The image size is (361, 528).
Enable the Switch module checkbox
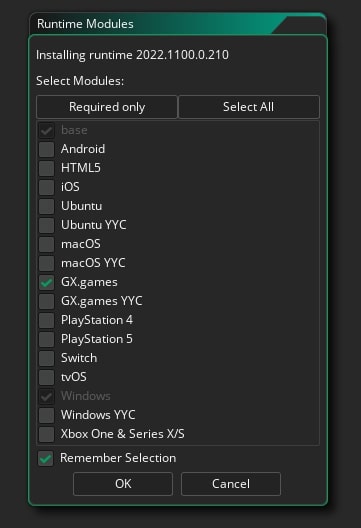pyautogui.click(x=46, y=358)
